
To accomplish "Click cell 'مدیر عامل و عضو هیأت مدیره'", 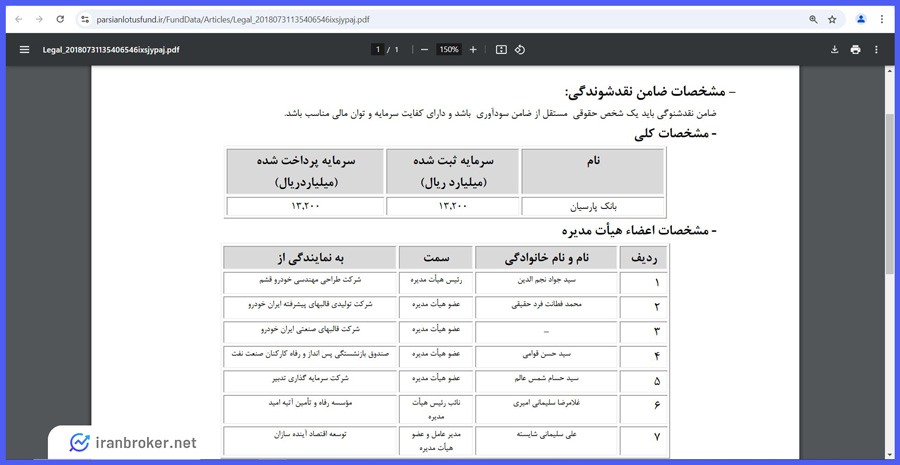I will click(436, 440).
